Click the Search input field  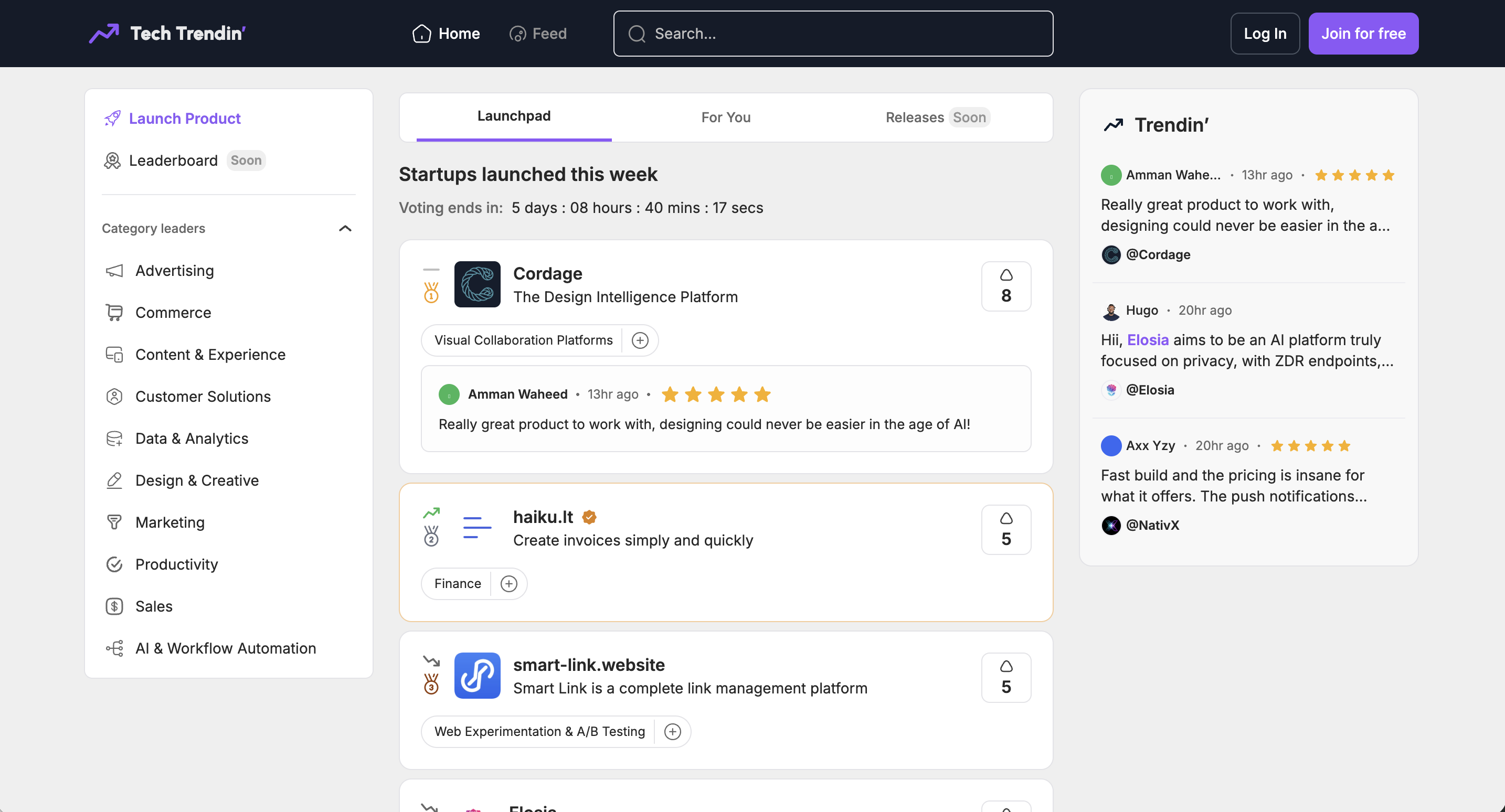[x=833, y=34]
